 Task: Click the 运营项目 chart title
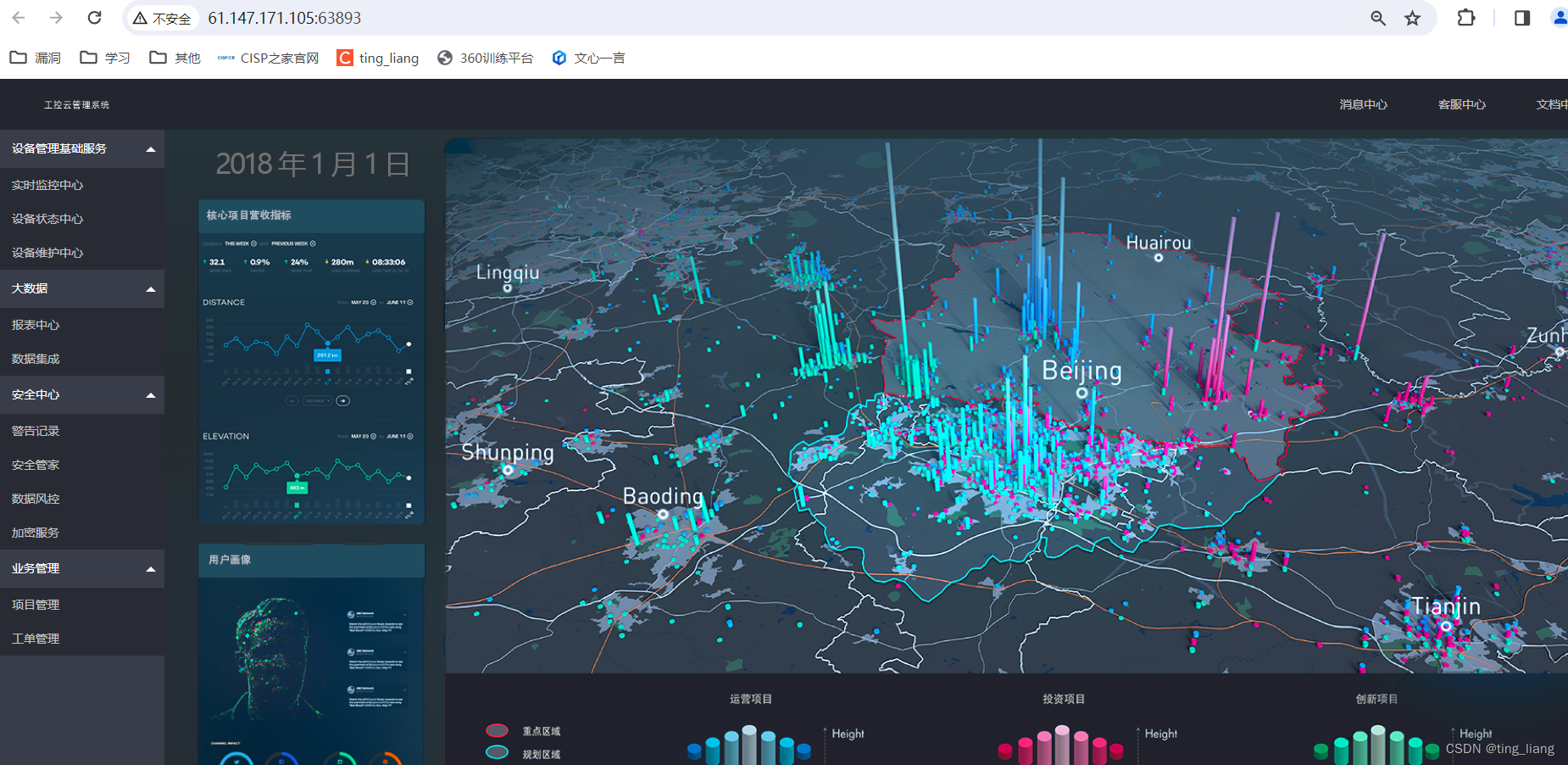click(751, 699)
